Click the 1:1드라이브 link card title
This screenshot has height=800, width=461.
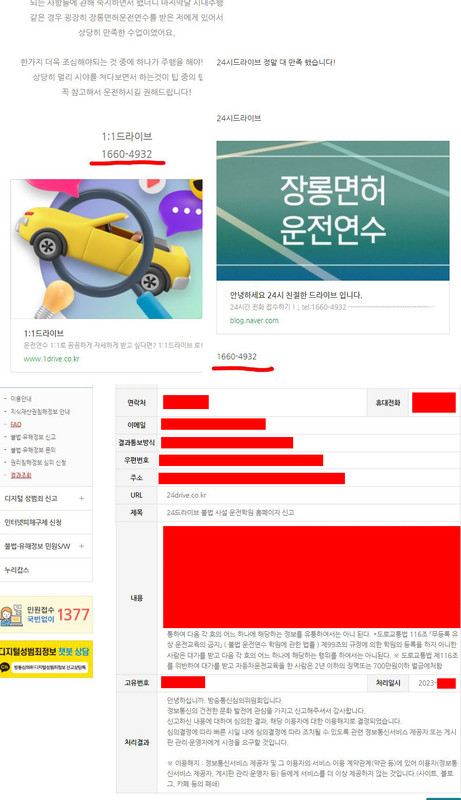point(44,333)
